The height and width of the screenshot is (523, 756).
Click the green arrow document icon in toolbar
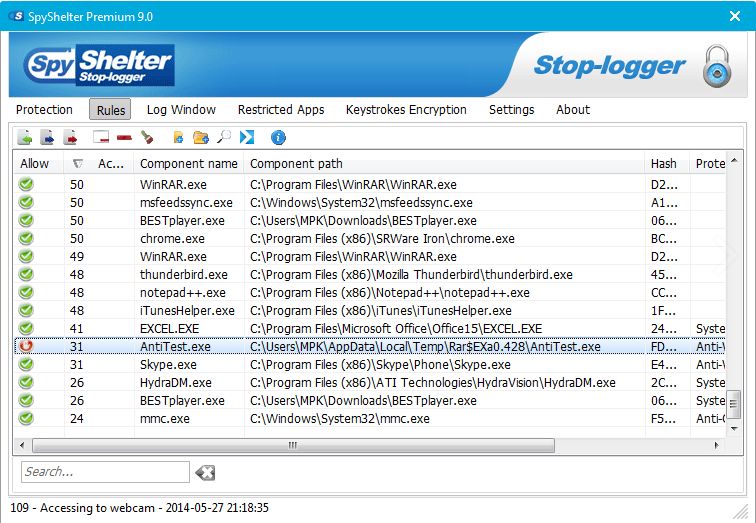25,137
